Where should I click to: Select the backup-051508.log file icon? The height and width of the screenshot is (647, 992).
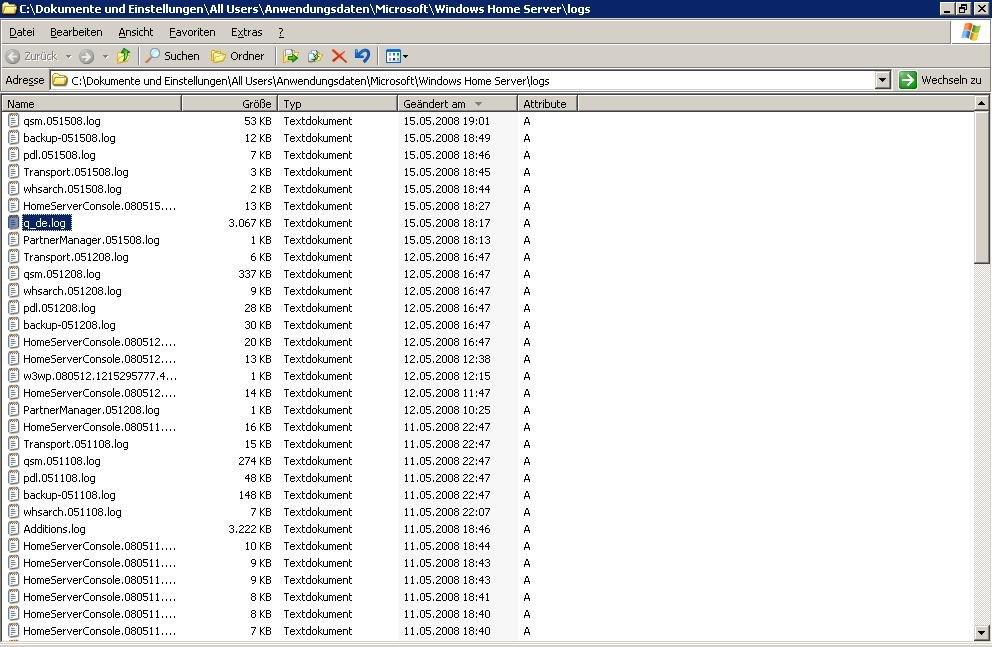(13, 138)
